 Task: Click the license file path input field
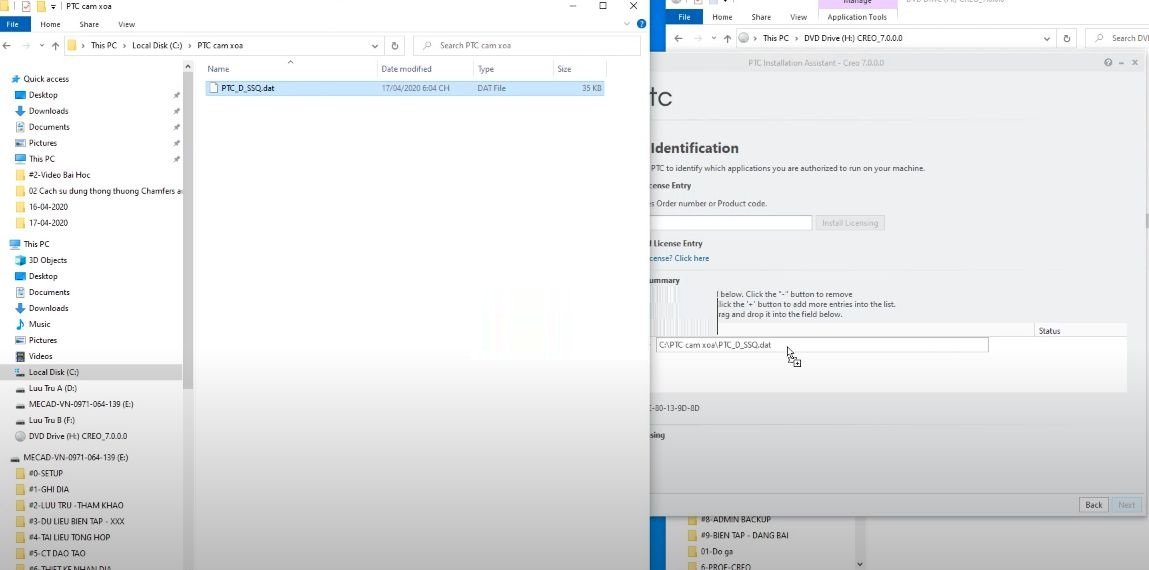(x=821, y=345)
